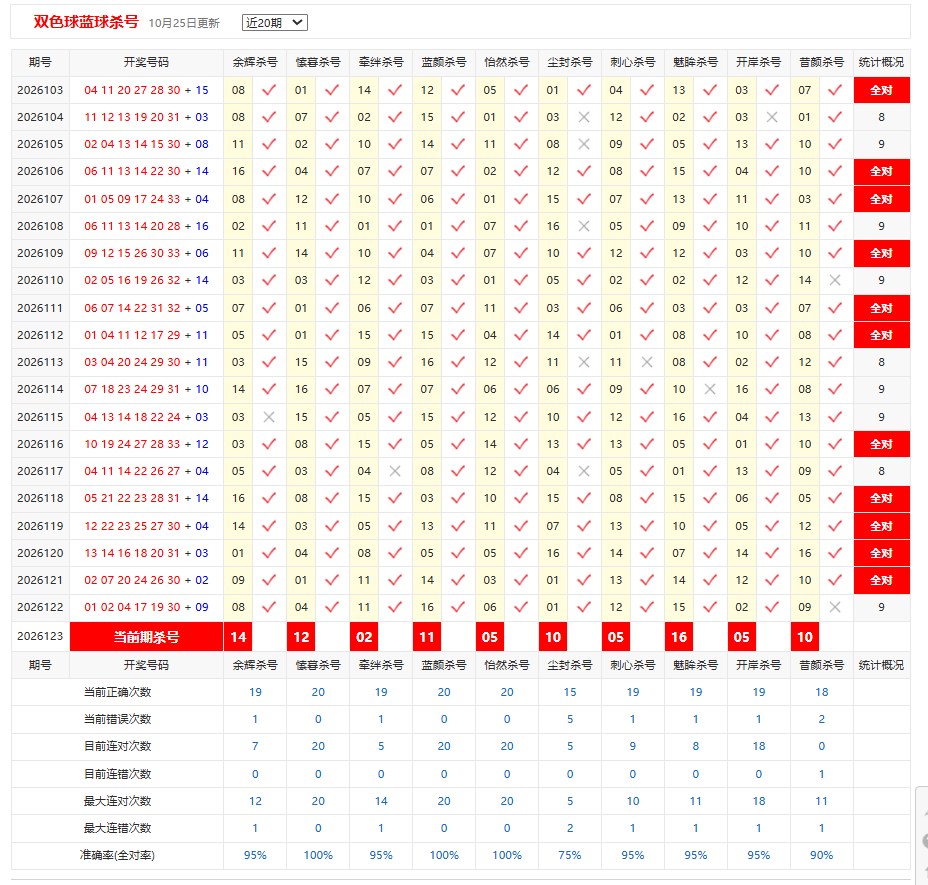The image size is (928, 885).
Task: Click the X mark for 尘封杀号 in row 2026104
Action: coord(584,117)
